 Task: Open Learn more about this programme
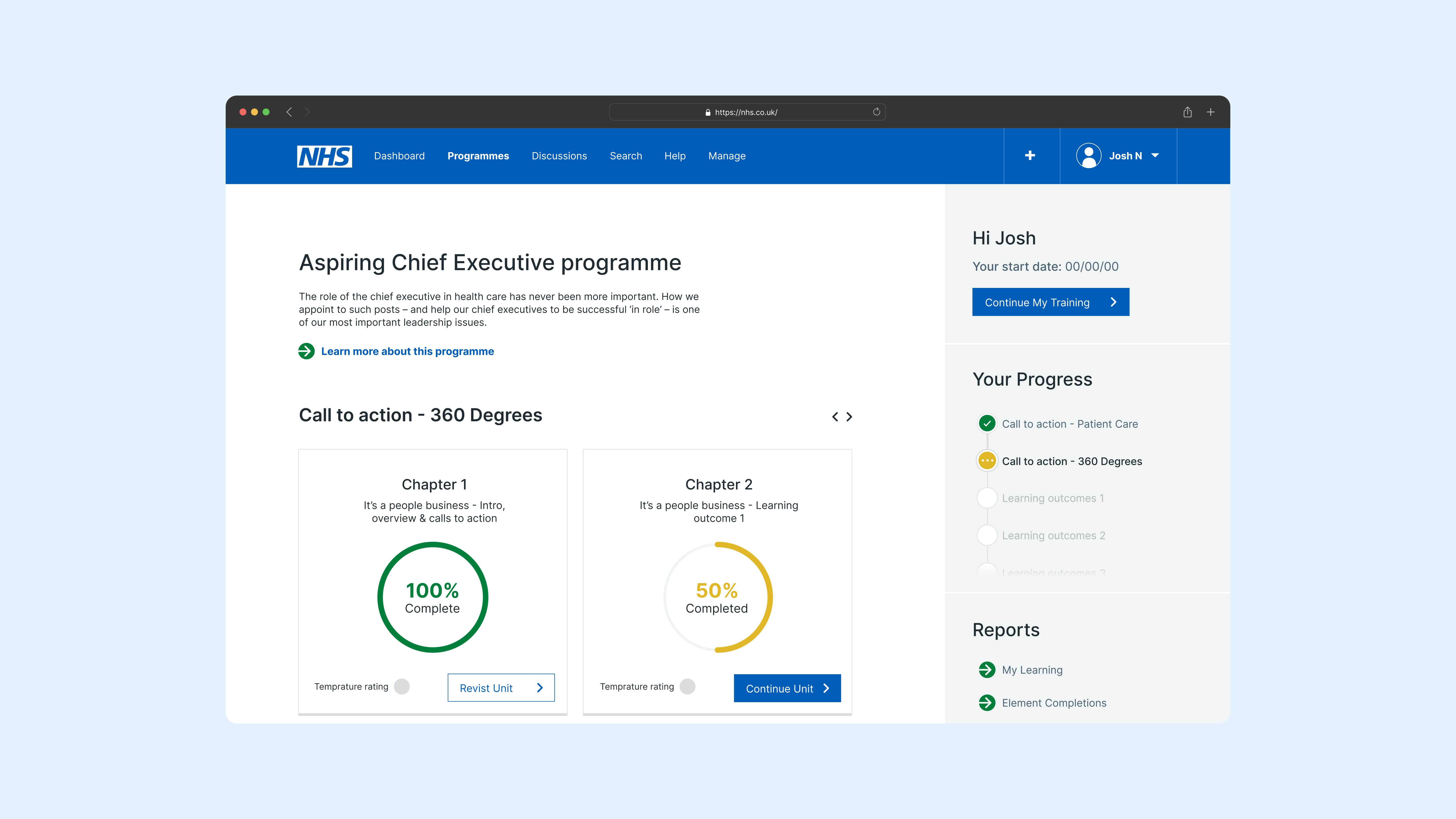(407, 351)
